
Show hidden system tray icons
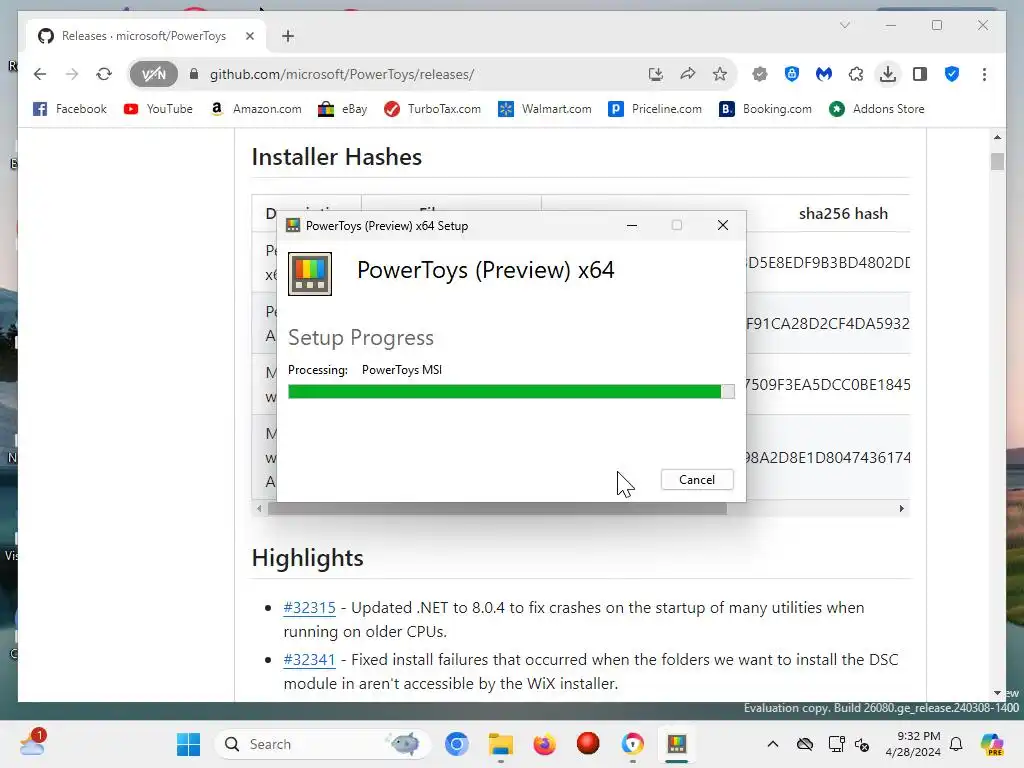[773, 744]
